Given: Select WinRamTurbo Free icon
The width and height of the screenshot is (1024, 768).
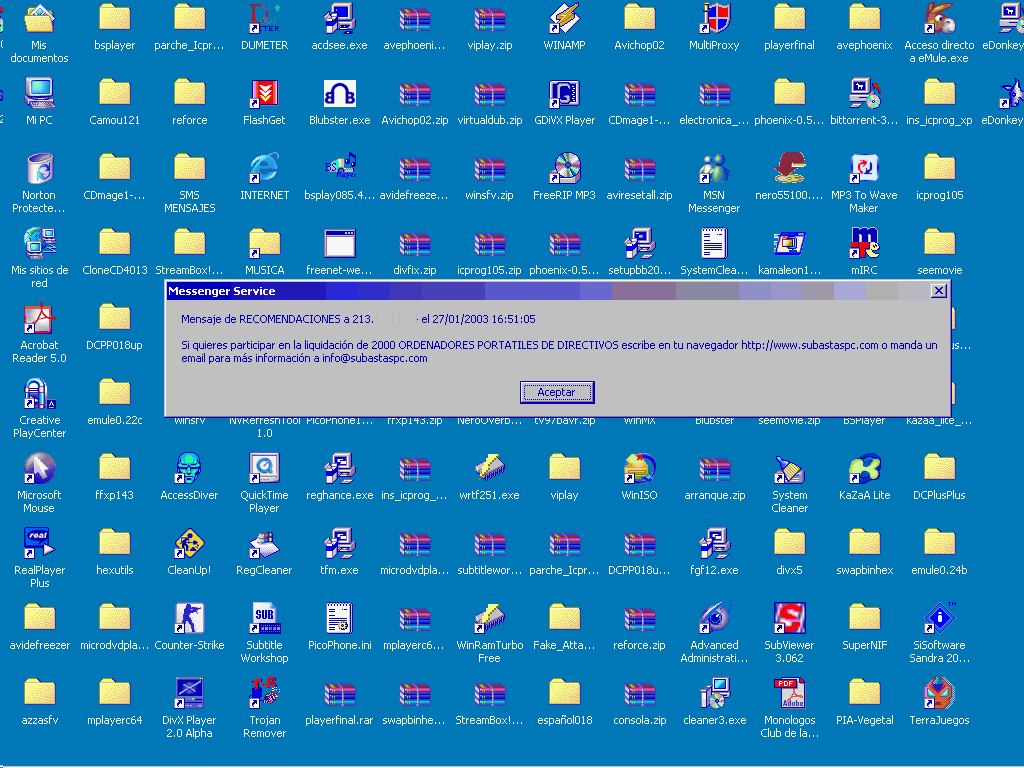Looking at the screenshot, I should point(489,619).
